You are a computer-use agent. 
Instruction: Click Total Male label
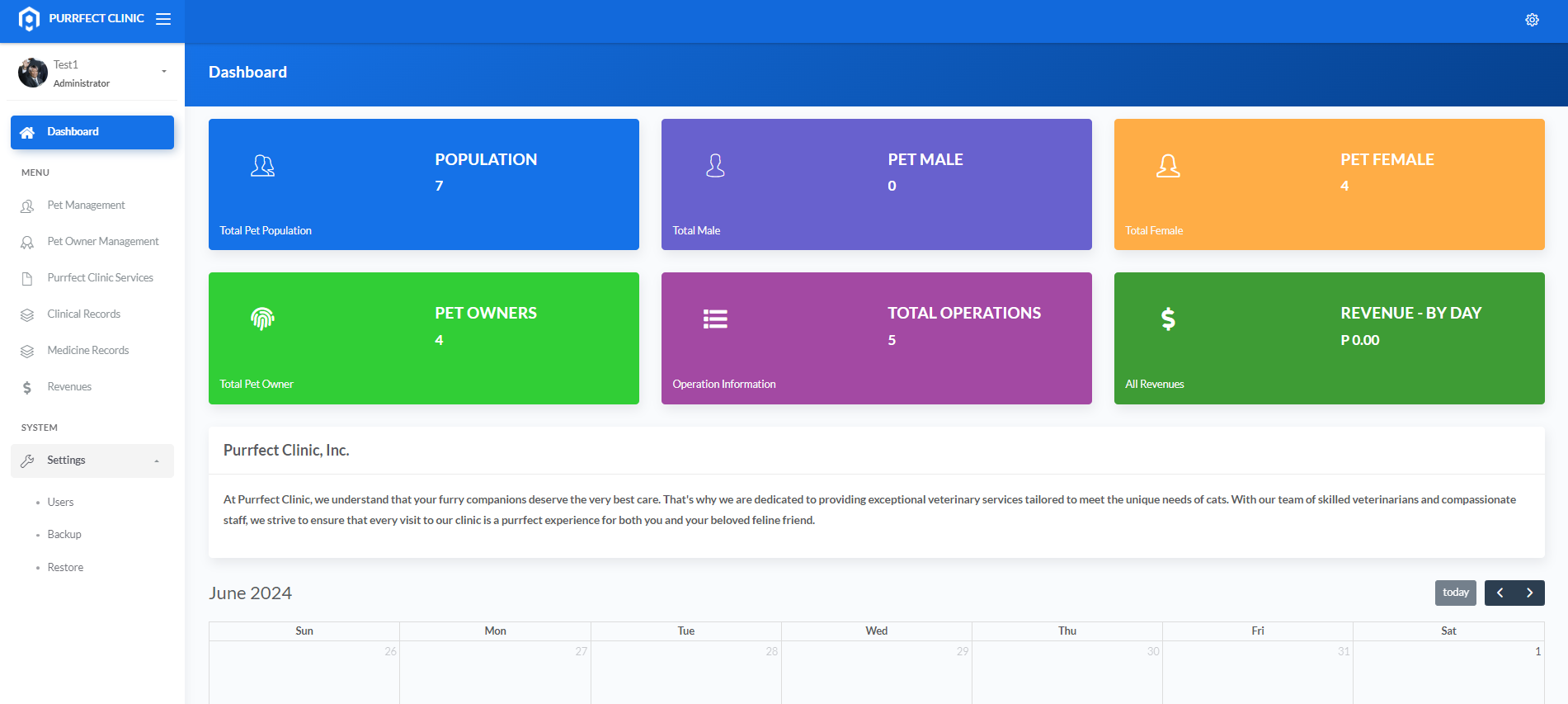point(696,230)
